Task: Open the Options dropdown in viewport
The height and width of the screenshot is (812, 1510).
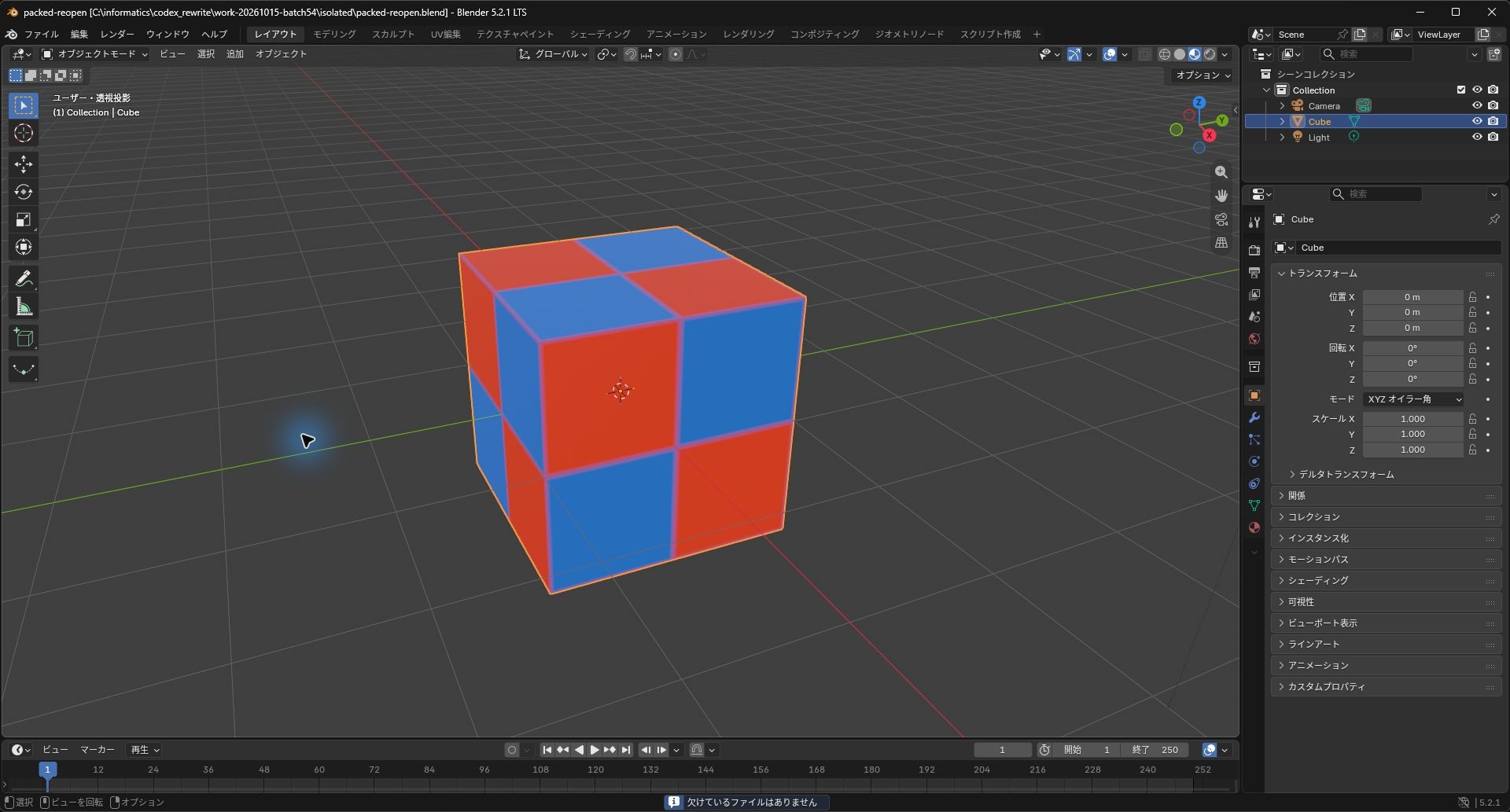Action: tap(1202, 75)
